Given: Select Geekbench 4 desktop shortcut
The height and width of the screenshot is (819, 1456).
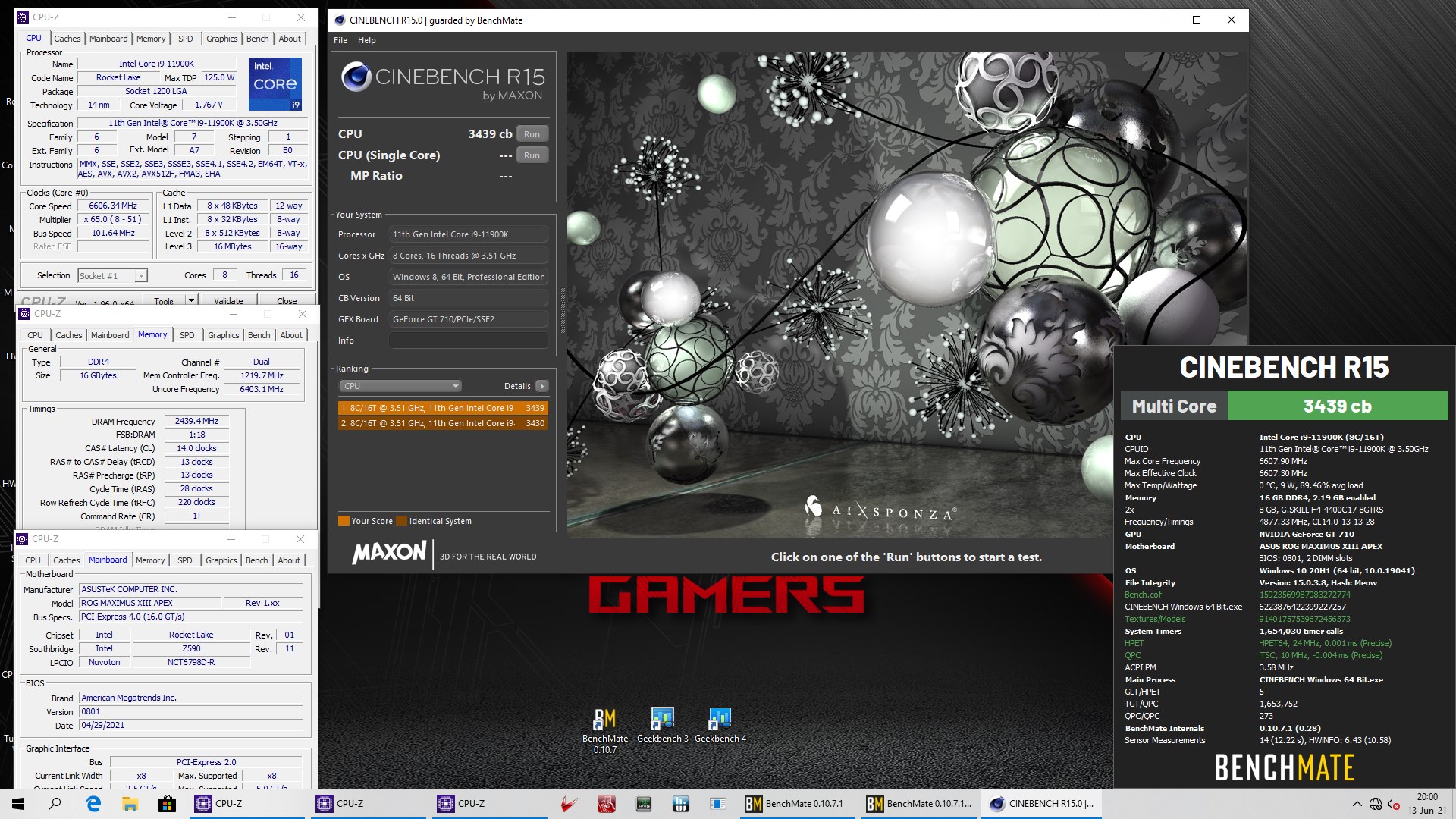Looking at the screenshot, I should (x=720, y=725).
